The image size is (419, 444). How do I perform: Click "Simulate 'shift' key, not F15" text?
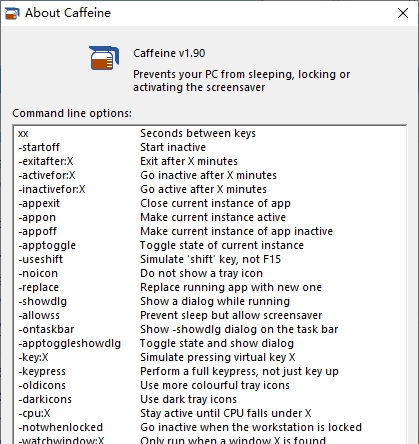click(211, 259)
